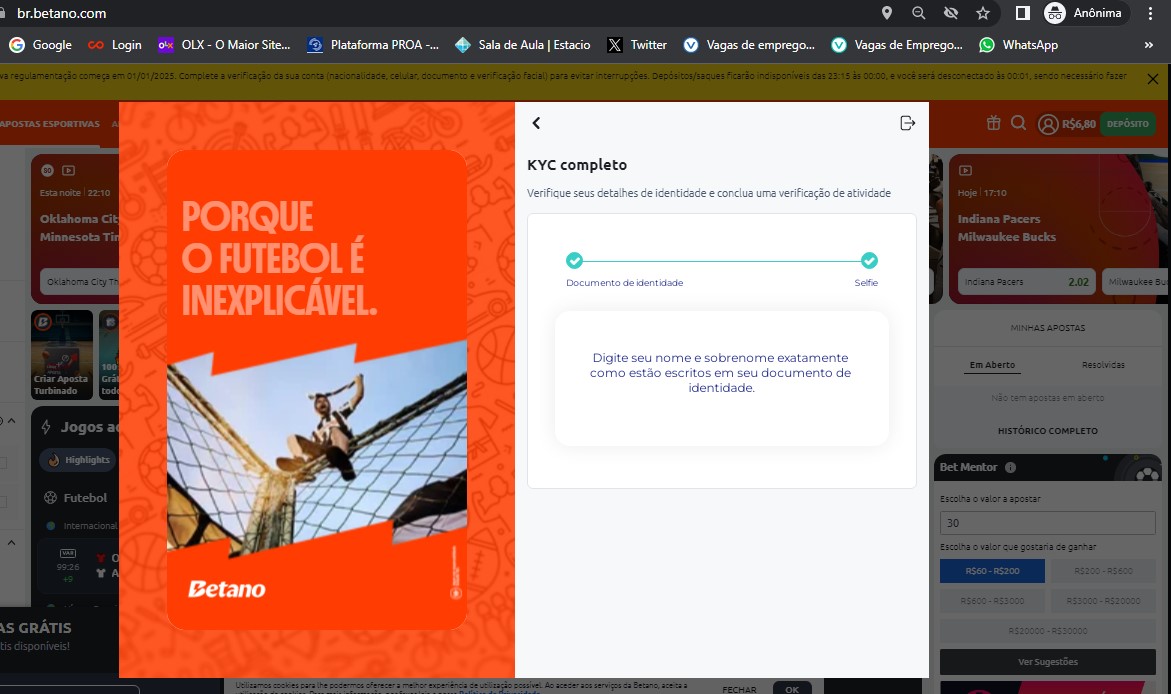
Task: Open the Google bookmark
Action: point(40,45)
